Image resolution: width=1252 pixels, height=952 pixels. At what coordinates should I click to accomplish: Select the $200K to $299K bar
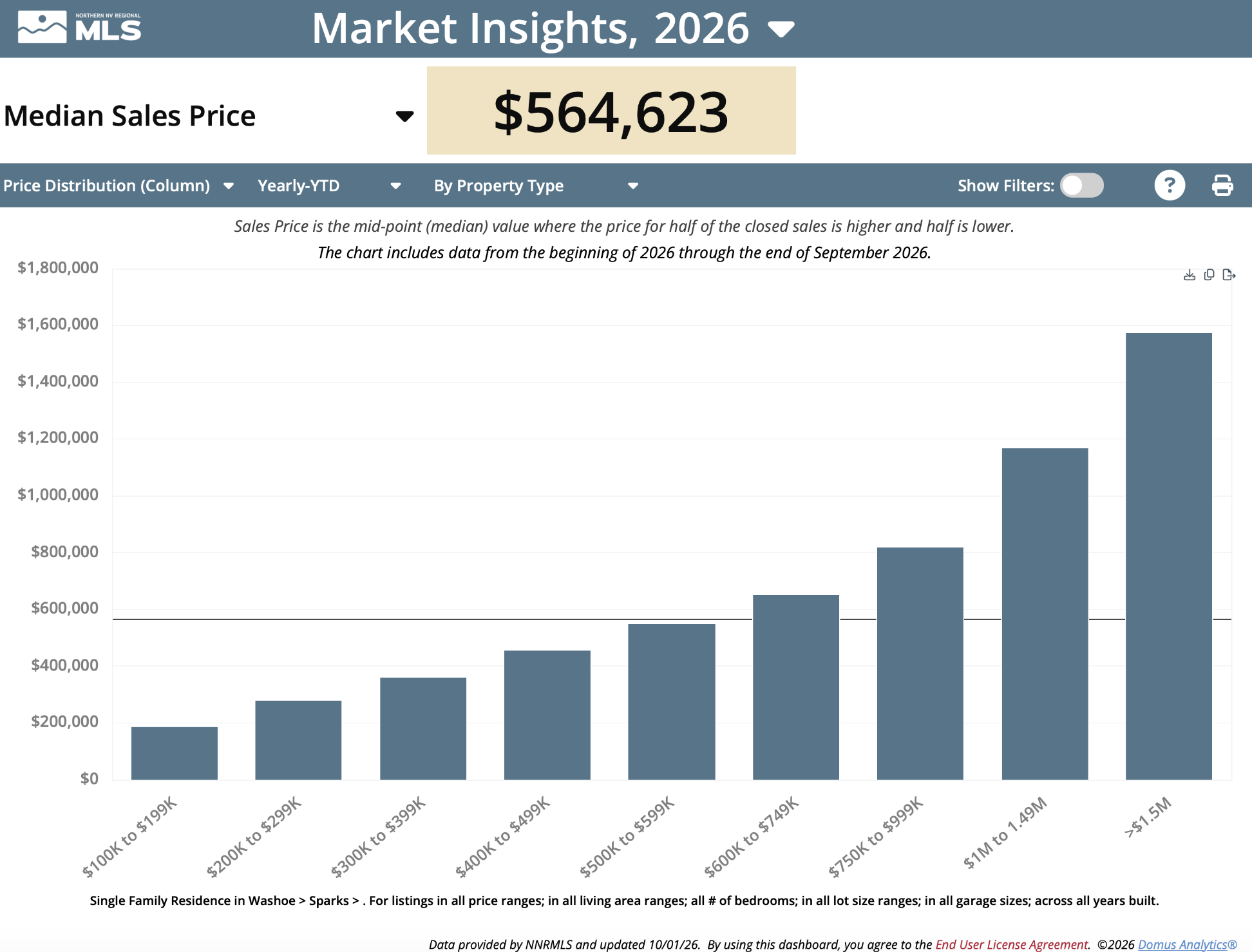(x=298, y=740)
